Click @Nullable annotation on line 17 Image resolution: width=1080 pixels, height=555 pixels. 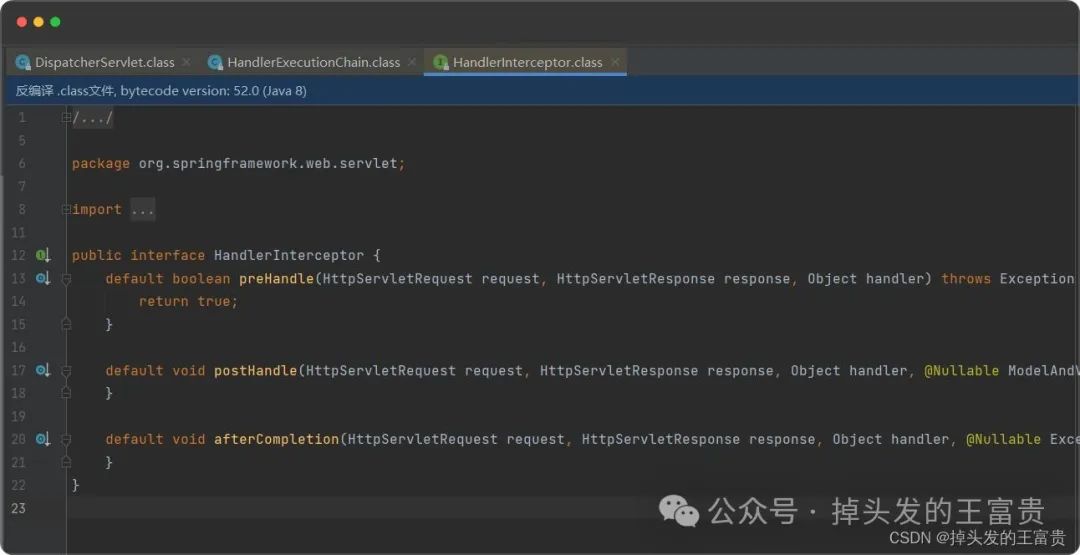962,370
